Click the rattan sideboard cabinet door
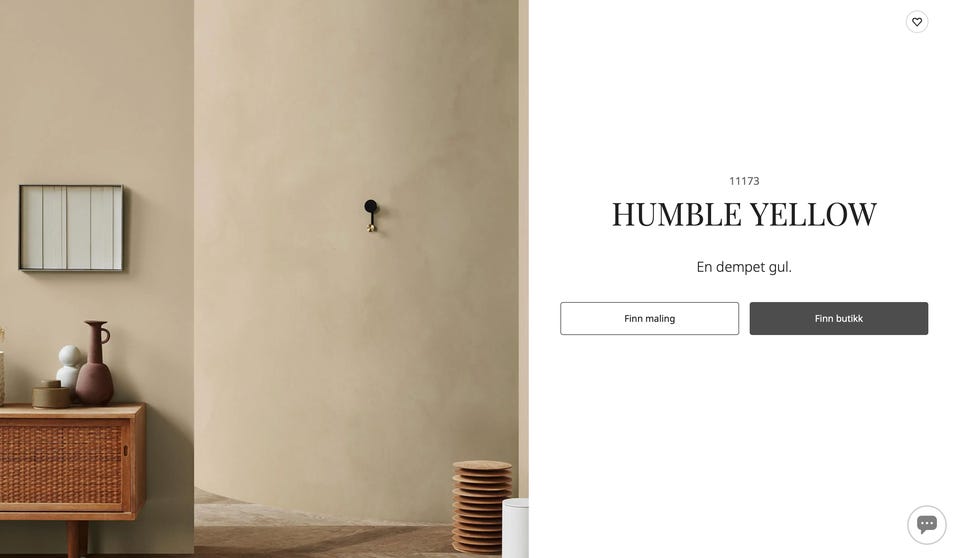960x558 pixels. pyautogui.click(x=63, y=465)
